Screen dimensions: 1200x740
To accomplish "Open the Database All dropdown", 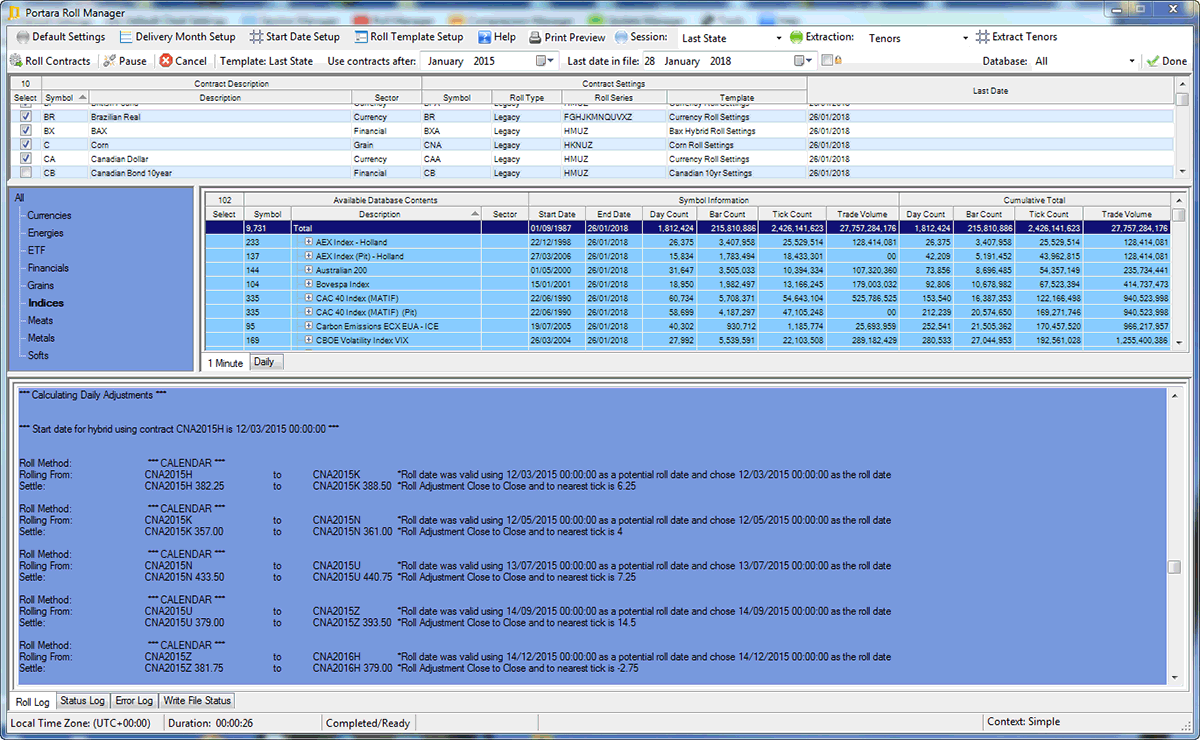I will tap(1132, 61).
